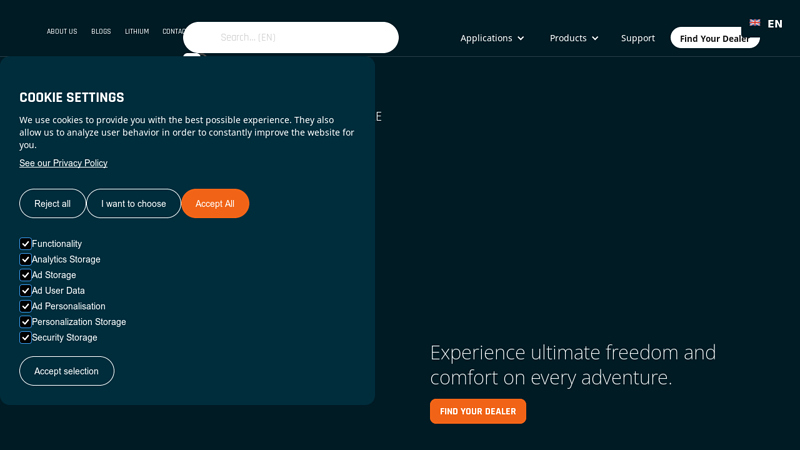The height and width of the screenshot is (450, 800).
Task: Click the Accept selection button
Action: 66,371
